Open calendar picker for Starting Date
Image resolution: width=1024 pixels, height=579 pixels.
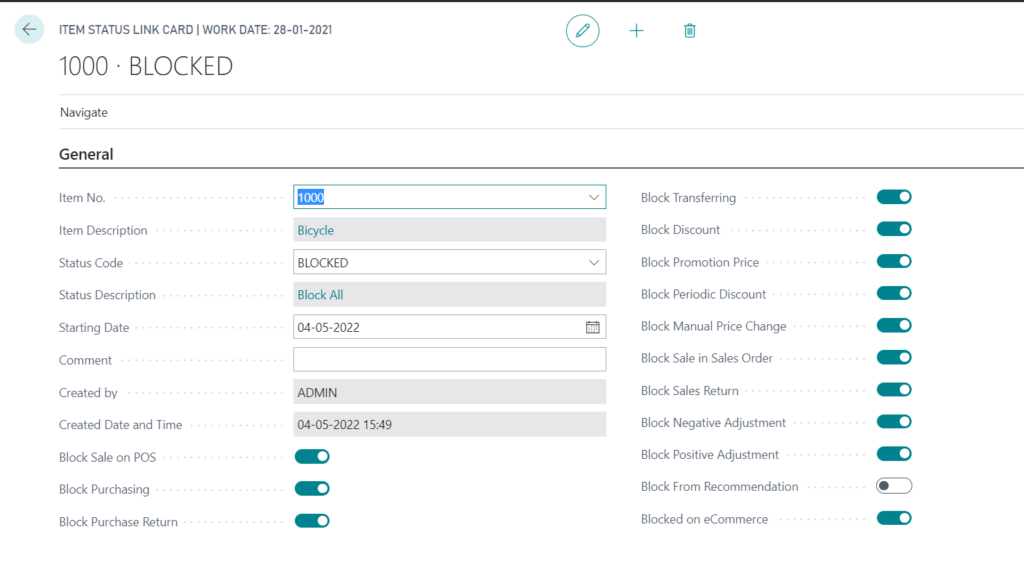[592, 327]
